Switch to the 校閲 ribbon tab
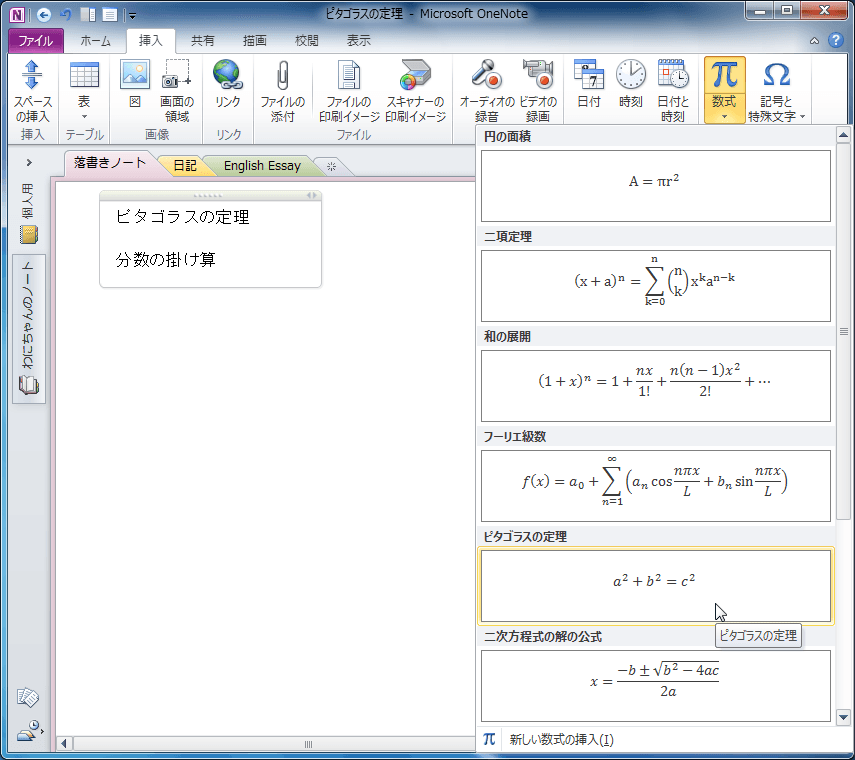This screenshot has height=760, width=855. (x=306, y=41)
